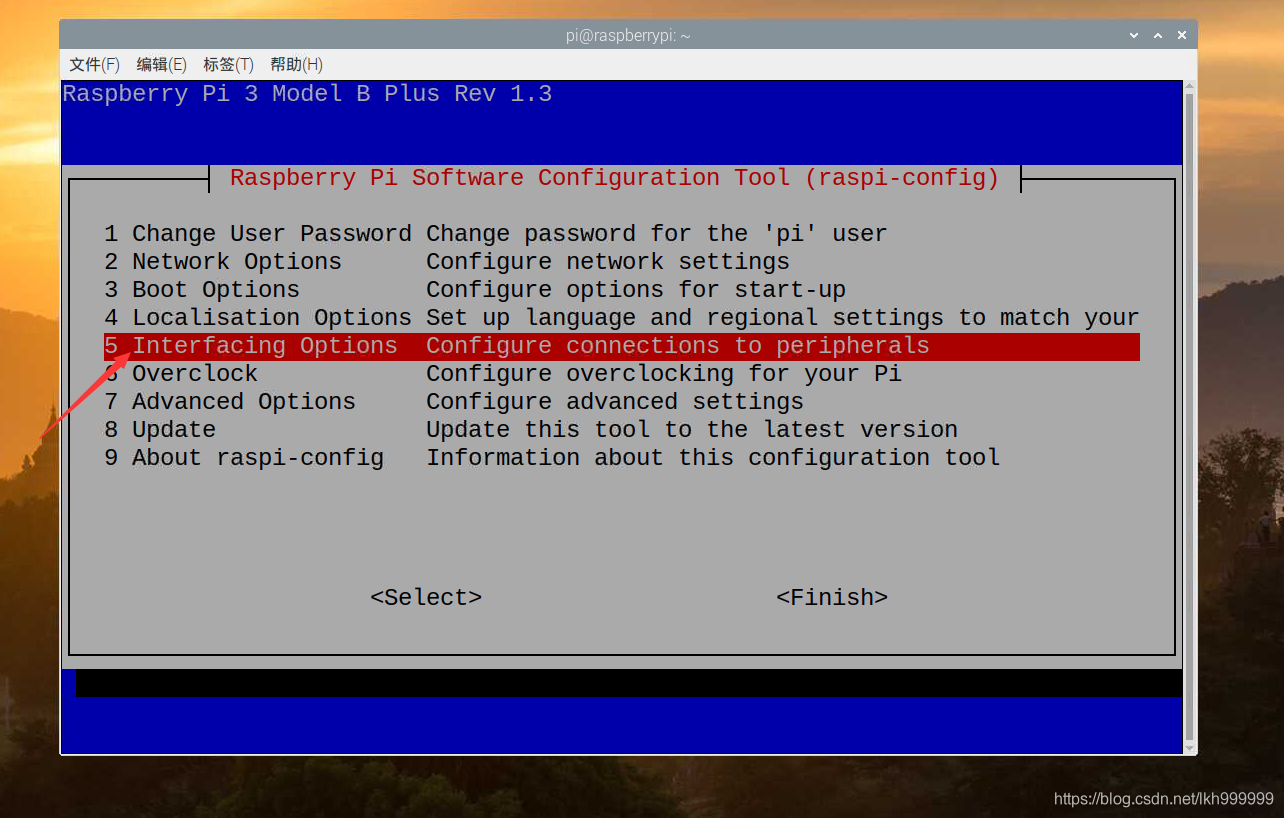
Task: Click scrollbar down arrow
Action: pyautogui.click(x=1189, y=746)
